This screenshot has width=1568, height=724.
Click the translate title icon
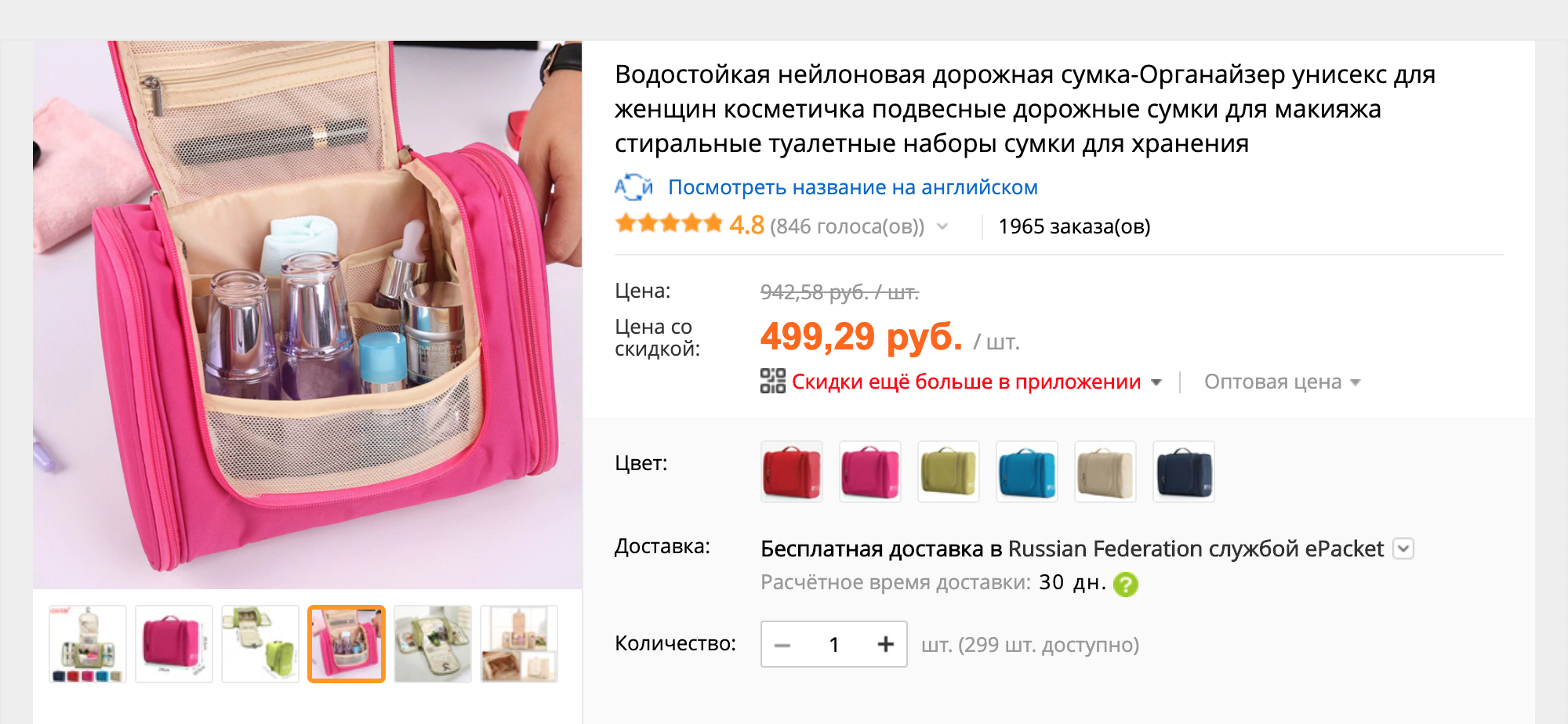(x=633, y=187)
